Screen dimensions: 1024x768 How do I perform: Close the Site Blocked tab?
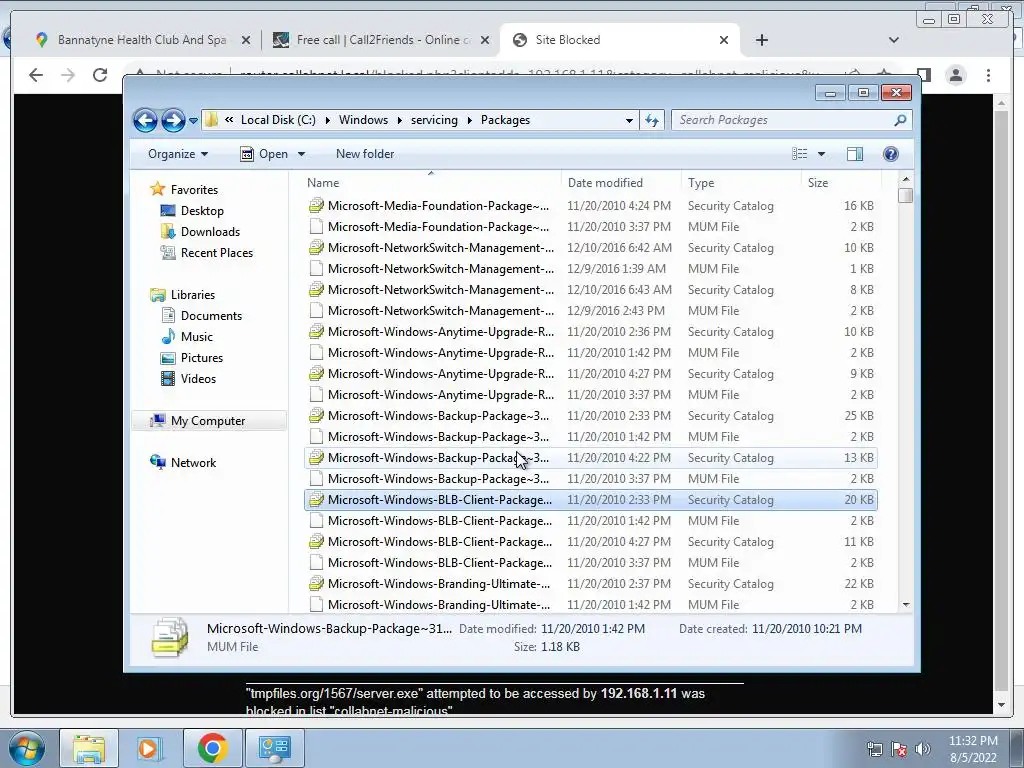pos(724,40)
